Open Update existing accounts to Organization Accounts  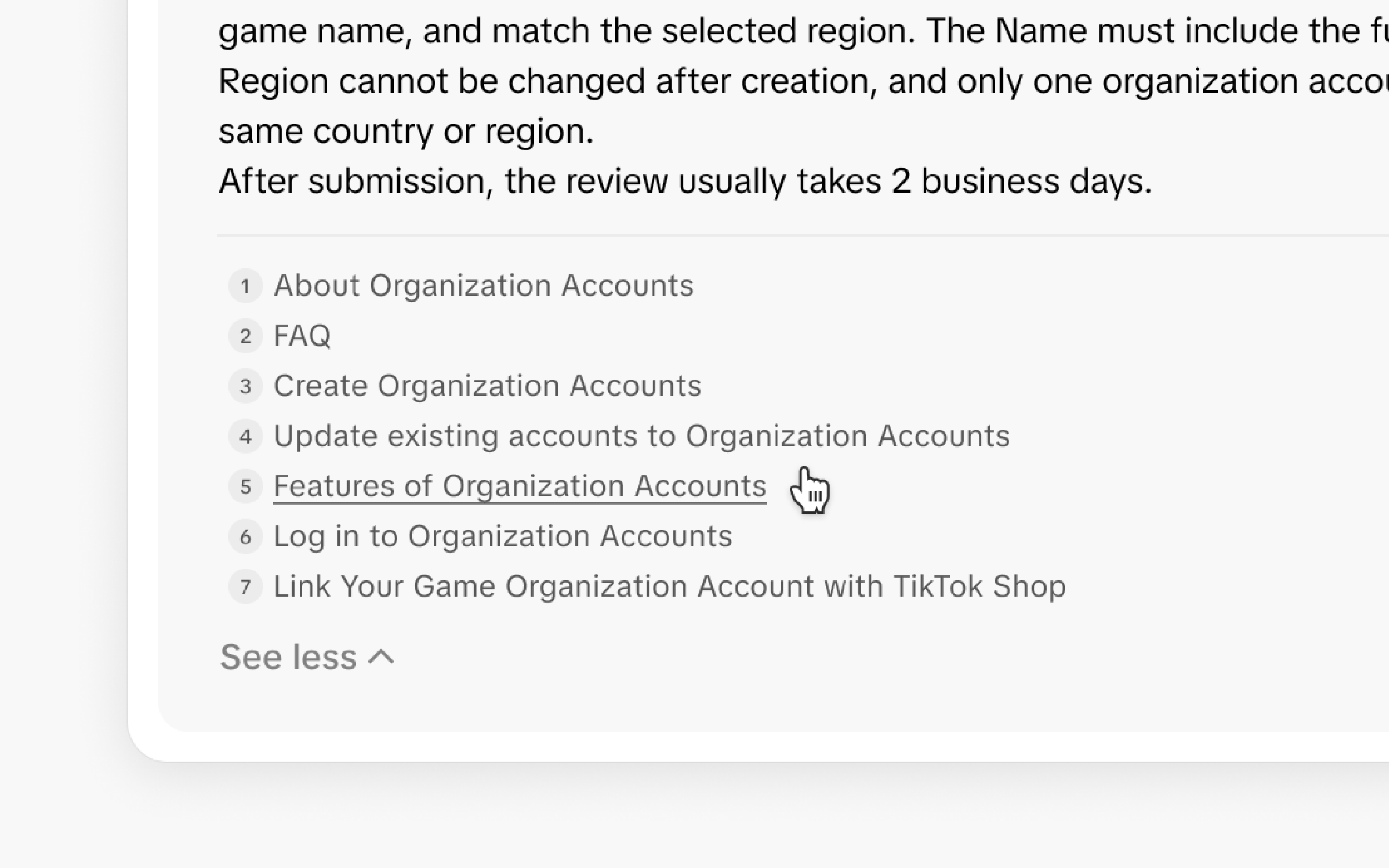tap(642, 436)
